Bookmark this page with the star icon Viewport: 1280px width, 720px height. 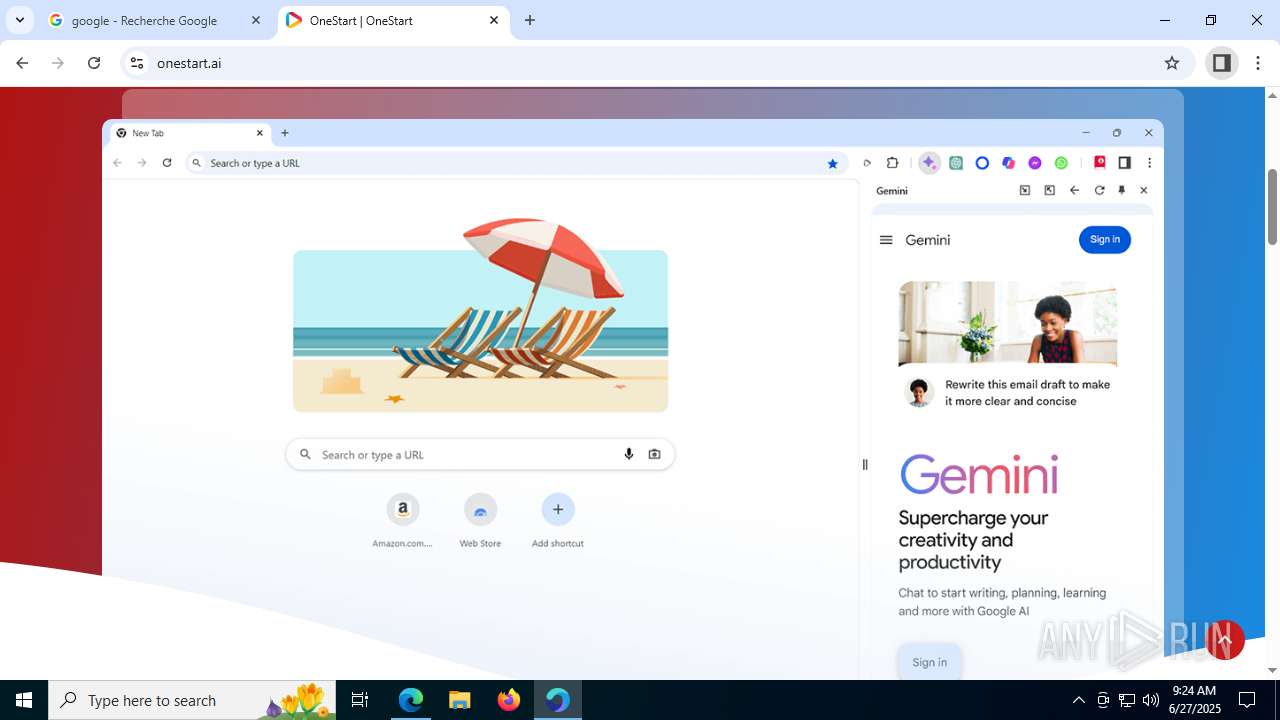(1172, 63)
